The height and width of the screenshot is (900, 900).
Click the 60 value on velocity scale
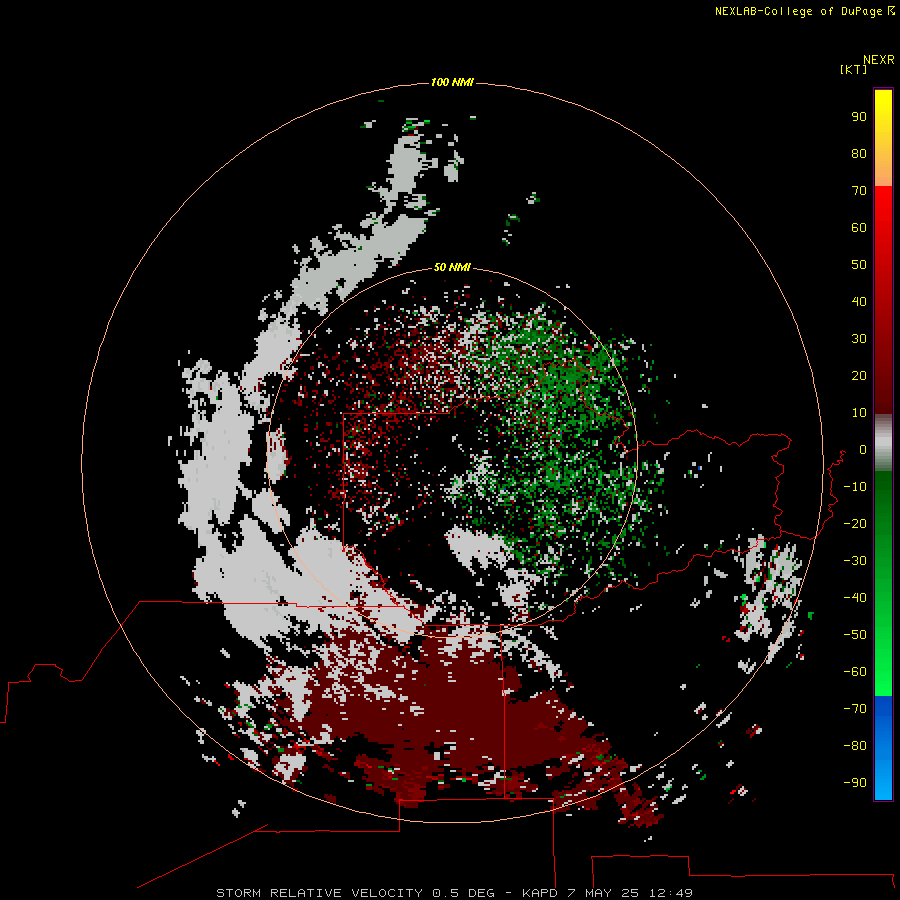[859, 227]
